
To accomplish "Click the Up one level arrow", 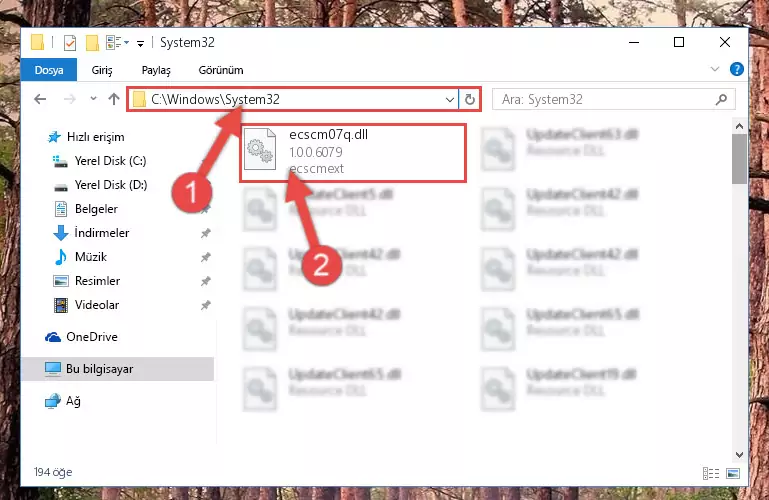I will tap(114, 100).
